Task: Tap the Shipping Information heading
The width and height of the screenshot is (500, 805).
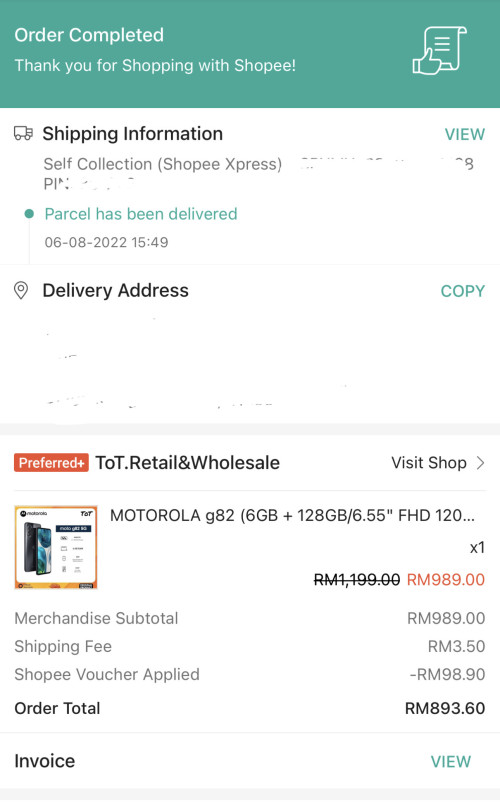Action: (132, 133)
